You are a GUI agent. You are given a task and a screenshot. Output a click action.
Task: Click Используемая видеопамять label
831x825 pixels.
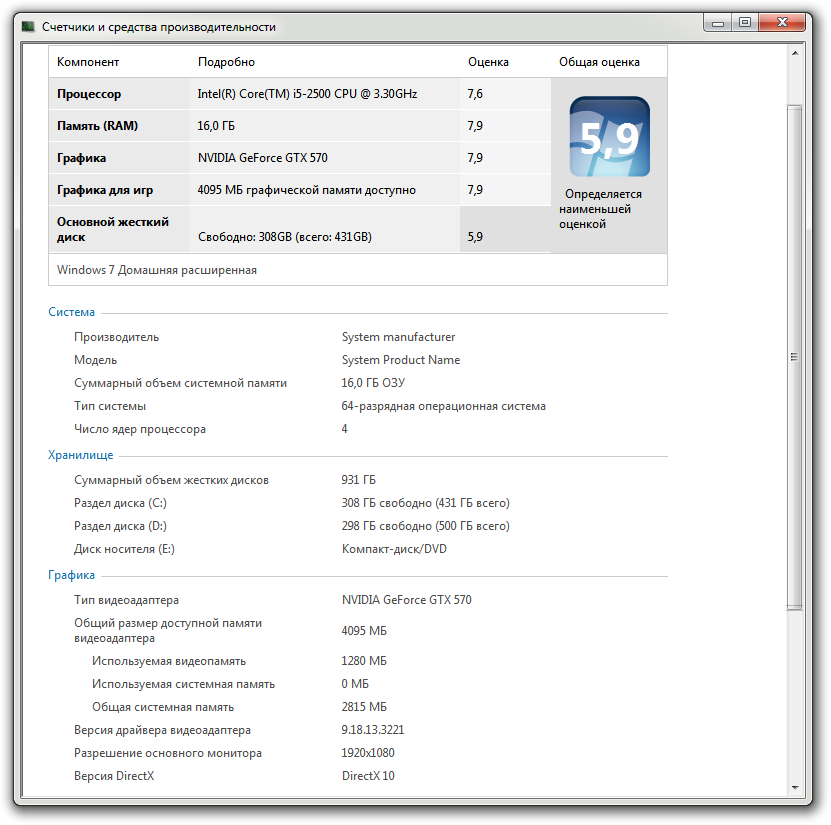169,661
